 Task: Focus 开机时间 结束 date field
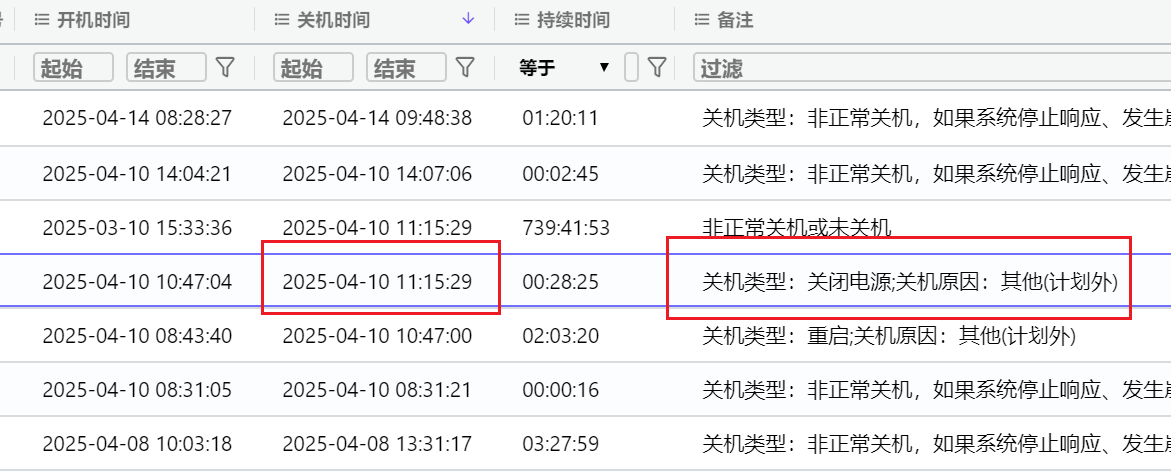click(x=166, y=68)
